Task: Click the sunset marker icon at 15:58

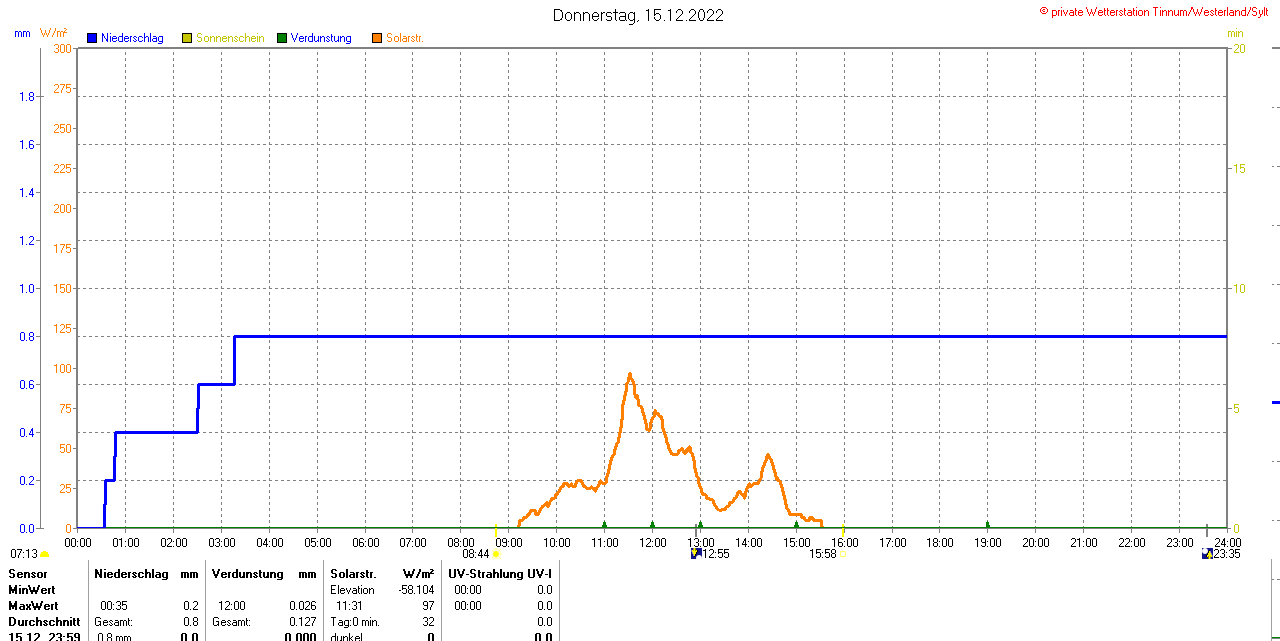Action: [842, 553]
